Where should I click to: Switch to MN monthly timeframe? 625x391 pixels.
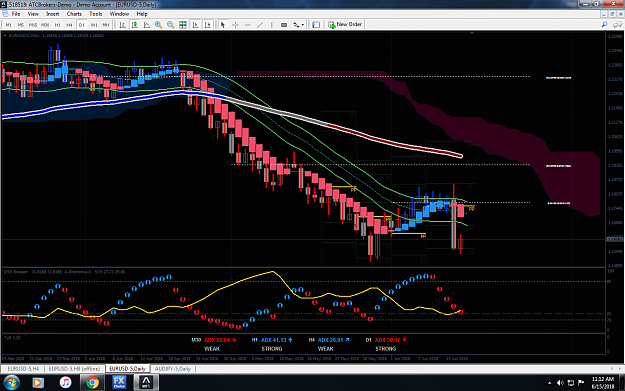tap(106, 25)
